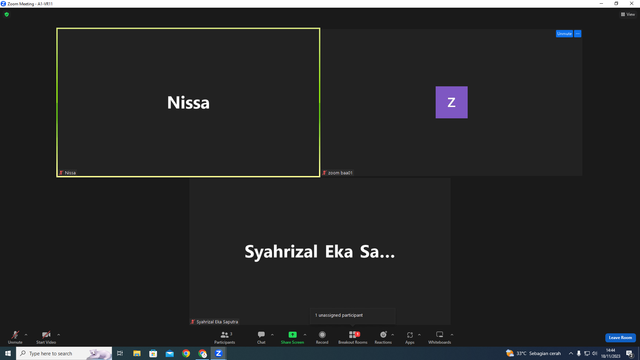Image resolution: width=640 pixels, height=360 pixels.
Task: Open the Whiteboards tool
Action: pyautogui.click(x=440, y=337)
